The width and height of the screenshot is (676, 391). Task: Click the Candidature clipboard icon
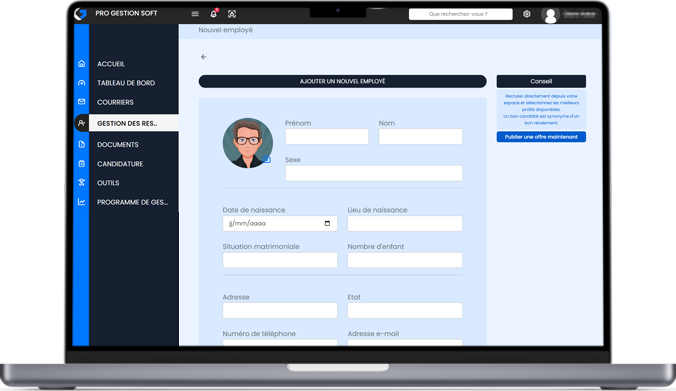click(x=81, y=163)
